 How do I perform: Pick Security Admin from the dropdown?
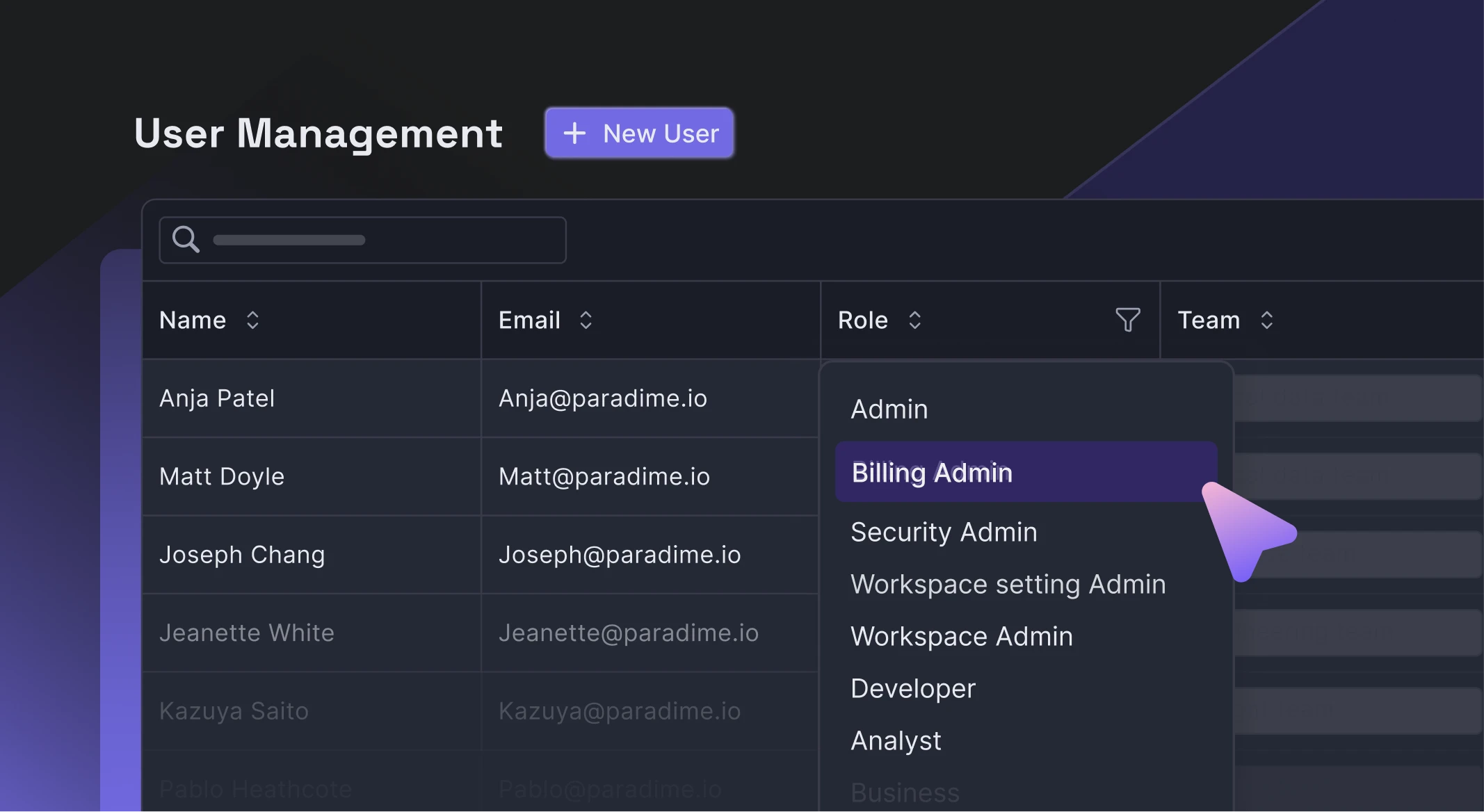tap(944, 532)
